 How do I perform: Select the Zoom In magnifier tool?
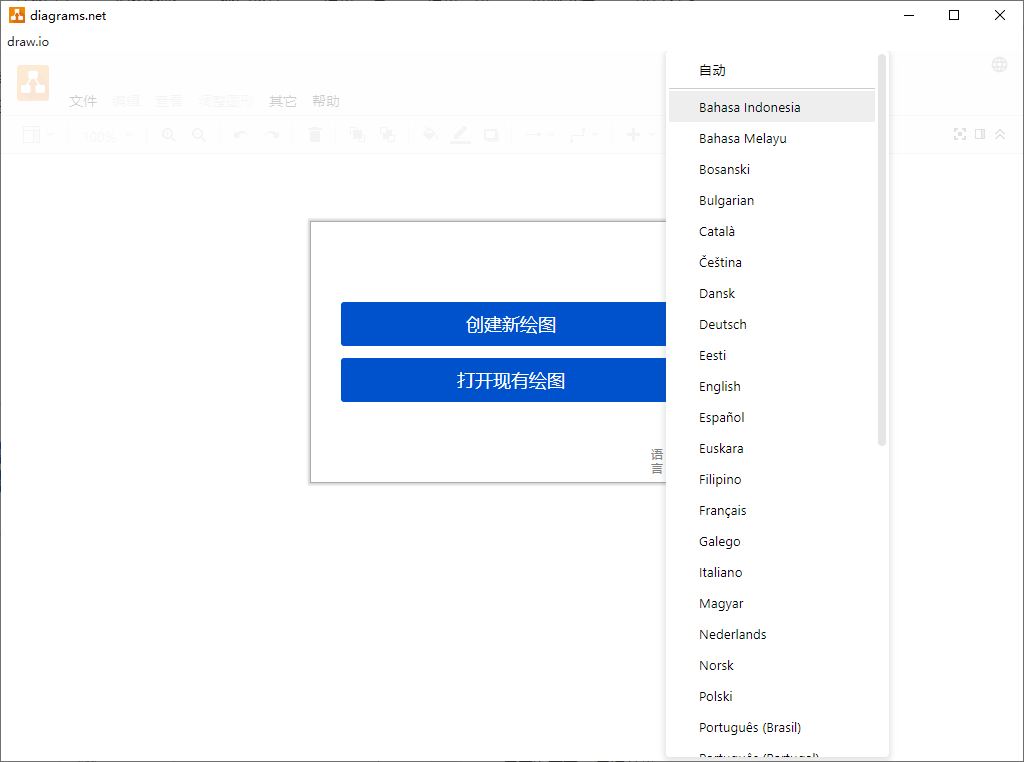[169, 134]
